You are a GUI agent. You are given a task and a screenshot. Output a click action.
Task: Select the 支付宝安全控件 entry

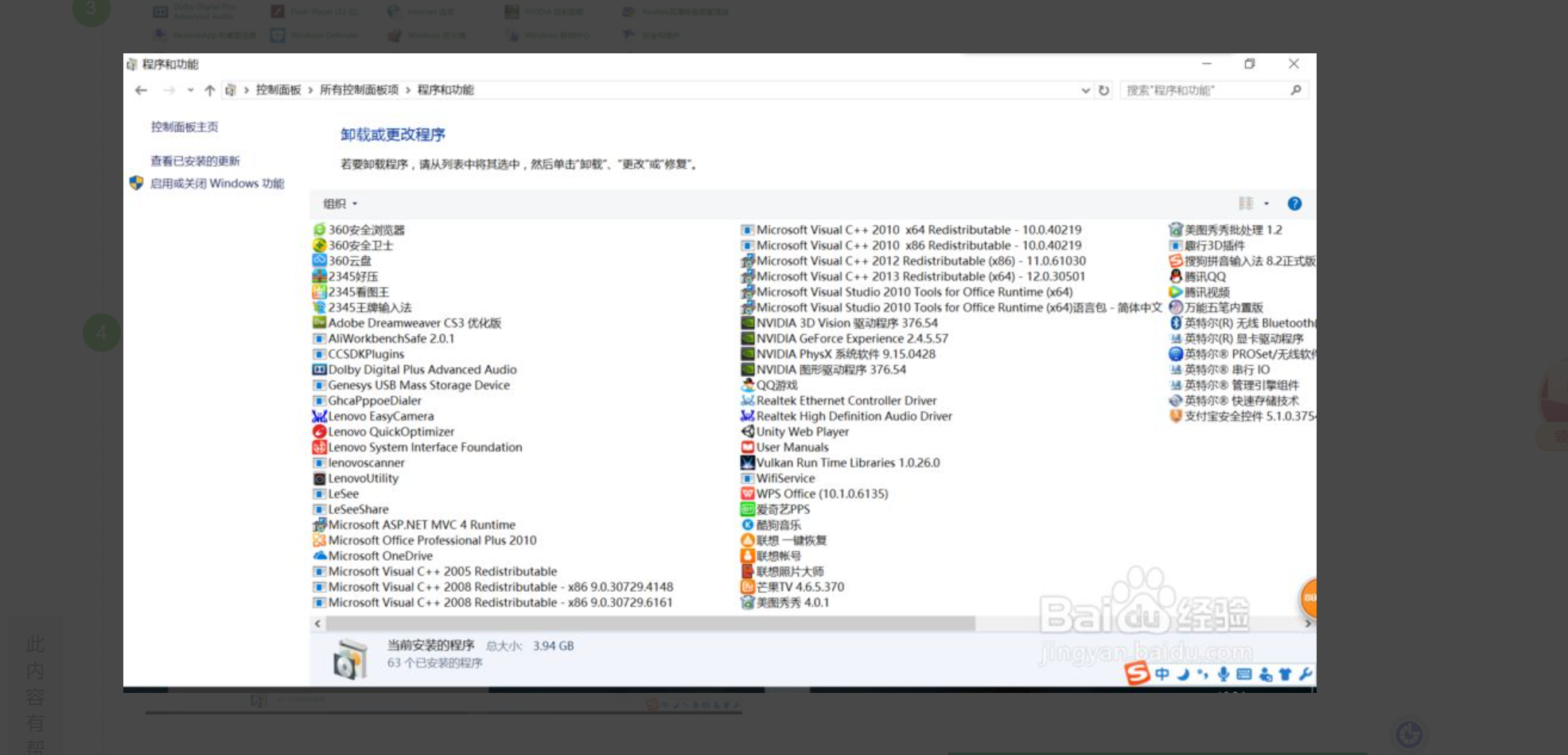pos(1242,416)
